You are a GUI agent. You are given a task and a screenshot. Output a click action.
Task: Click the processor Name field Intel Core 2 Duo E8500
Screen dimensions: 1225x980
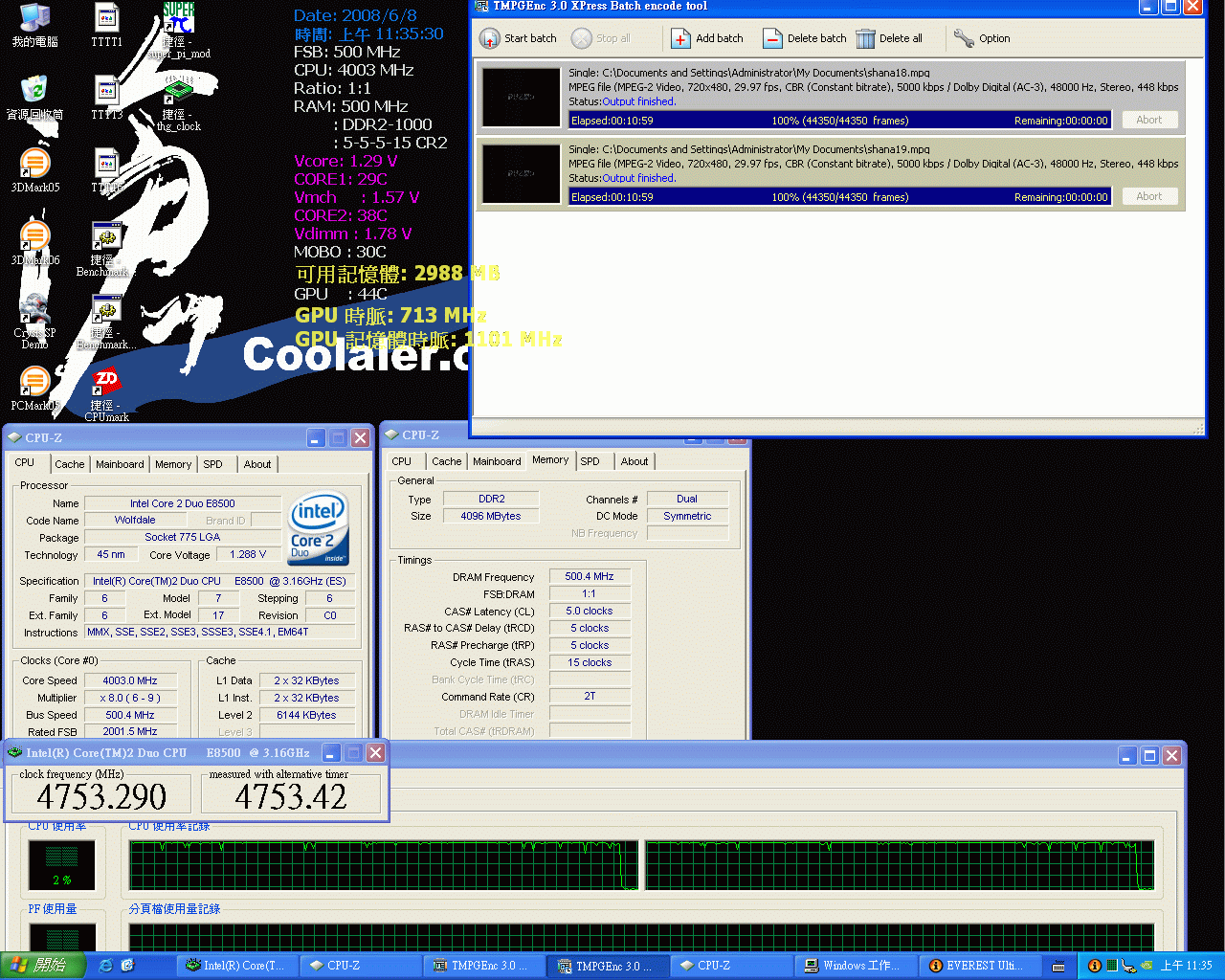click(x=183, y=503)
